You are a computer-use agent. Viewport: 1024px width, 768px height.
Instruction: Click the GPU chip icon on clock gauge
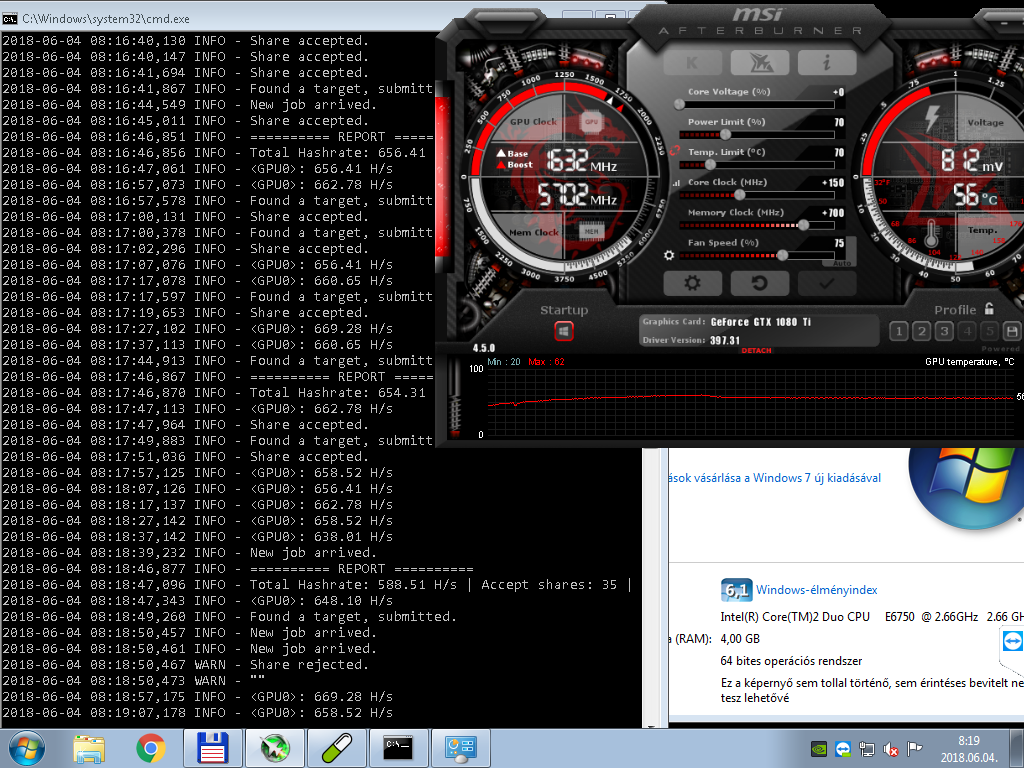click(x=591, y=122)
